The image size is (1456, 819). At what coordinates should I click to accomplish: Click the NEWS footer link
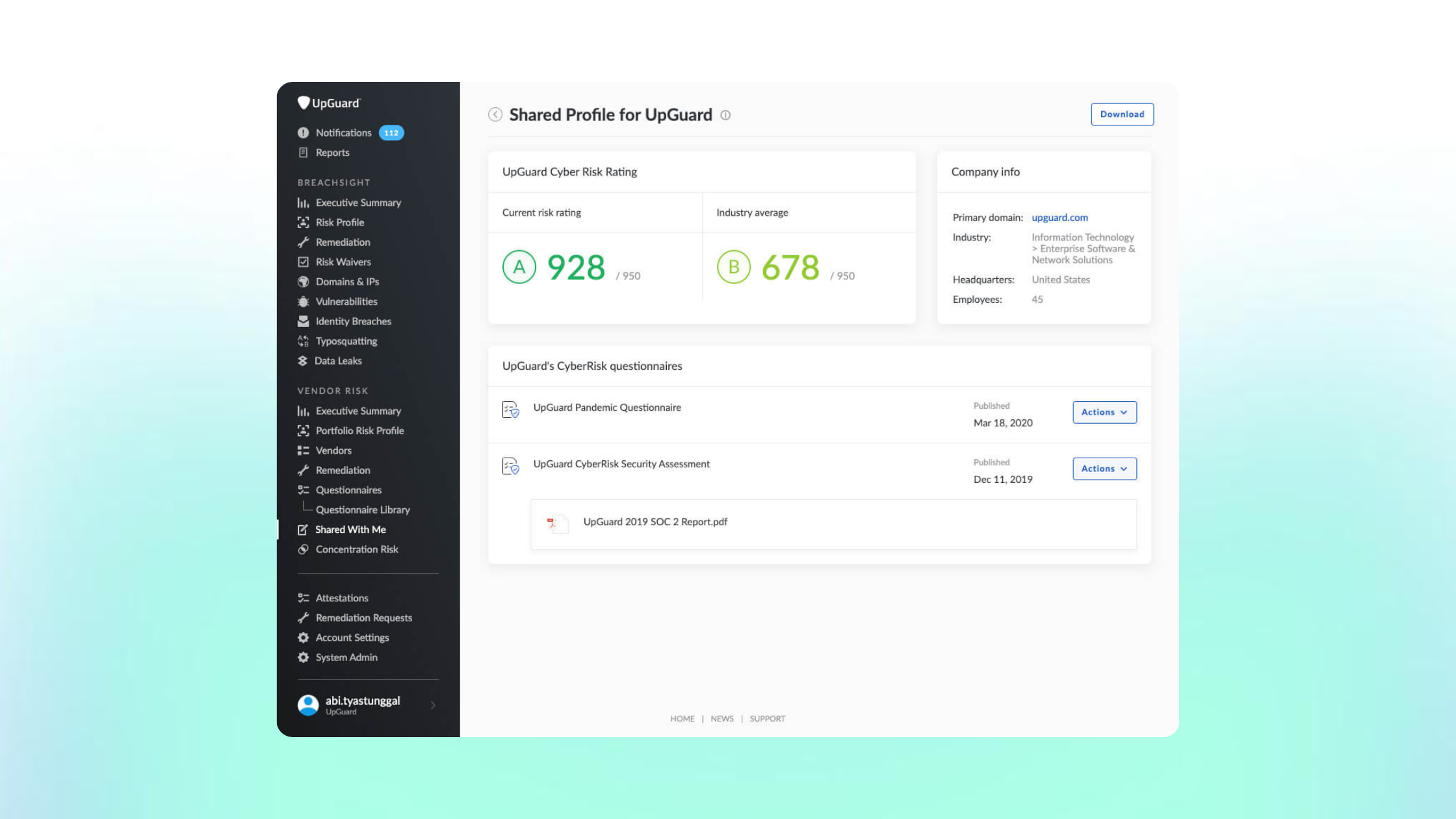tap(721, 718)
